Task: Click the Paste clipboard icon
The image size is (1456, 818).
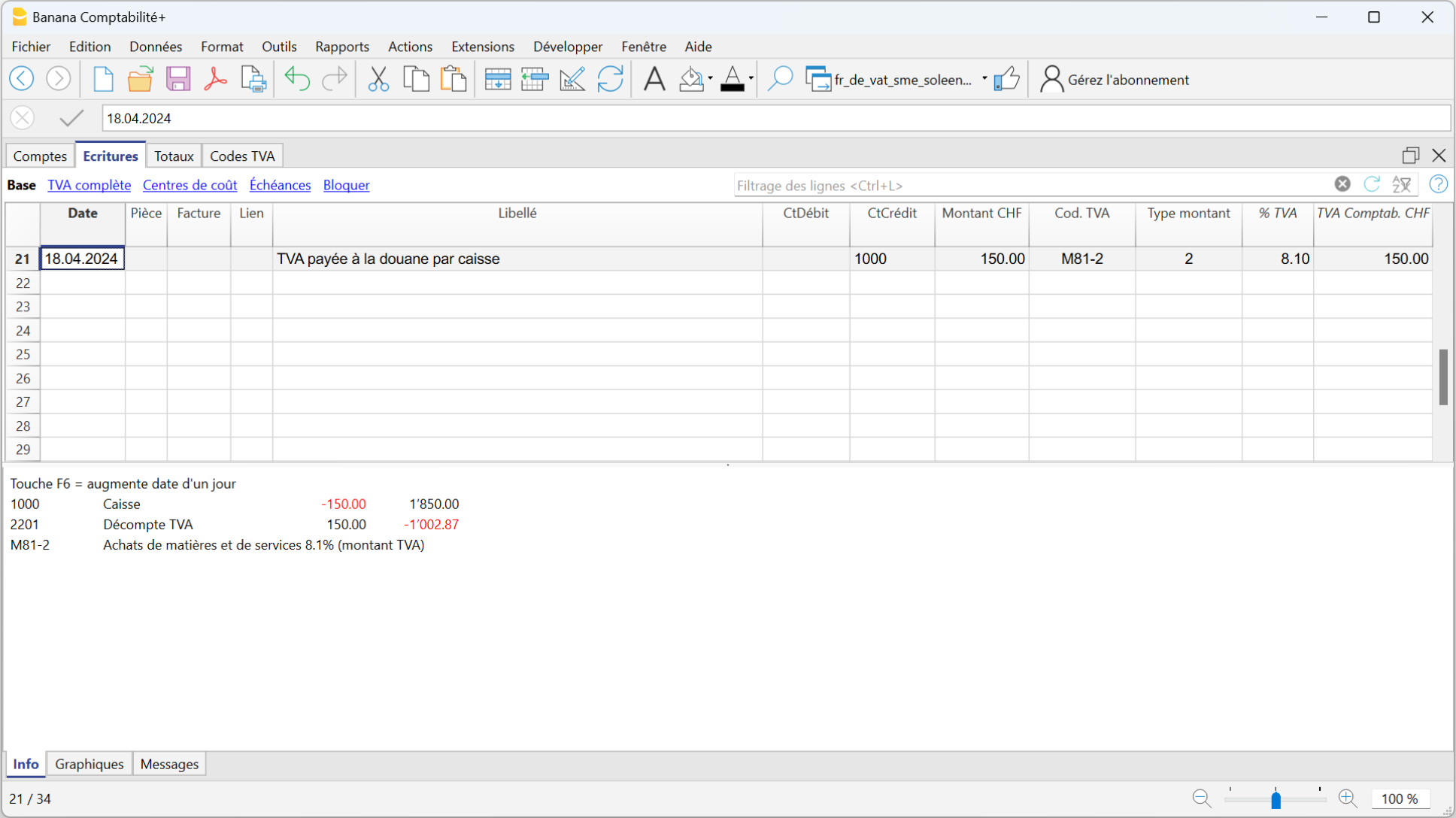Action: [x=453, y=79]
